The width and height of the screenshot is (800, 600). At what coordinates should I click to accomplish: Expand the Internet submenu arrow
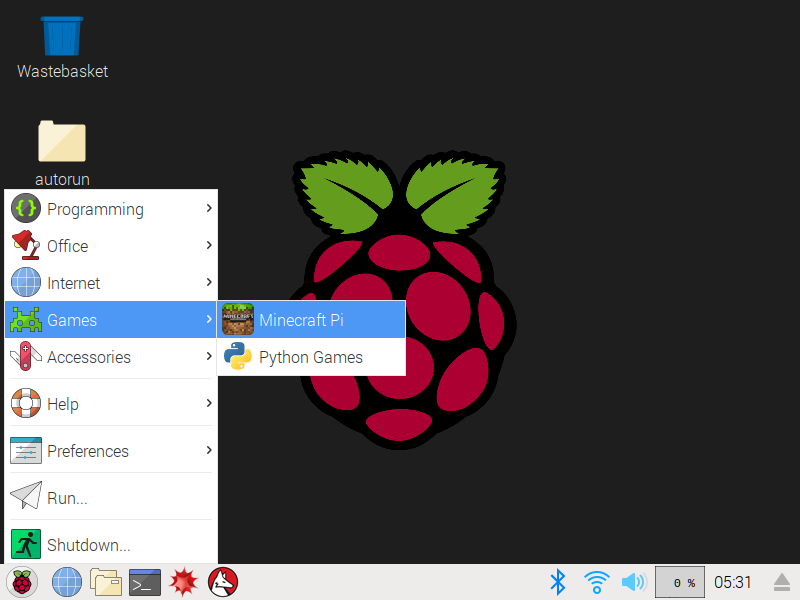click(209, 282)
